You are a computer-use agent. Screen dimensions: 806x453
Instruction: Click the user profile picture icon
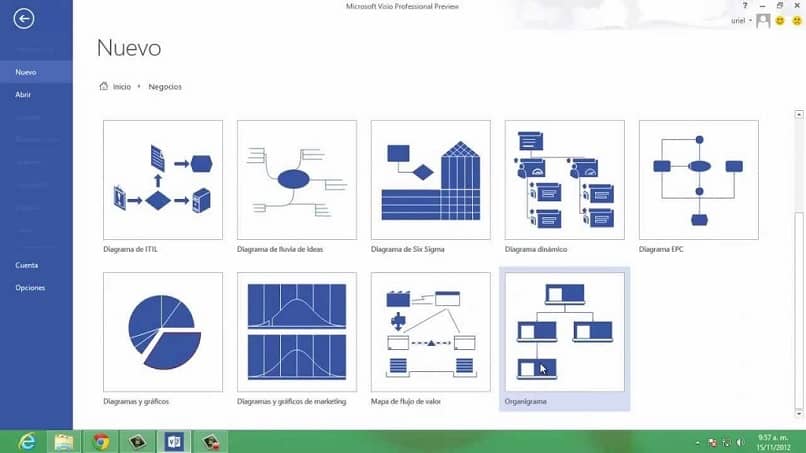(763, 21)
